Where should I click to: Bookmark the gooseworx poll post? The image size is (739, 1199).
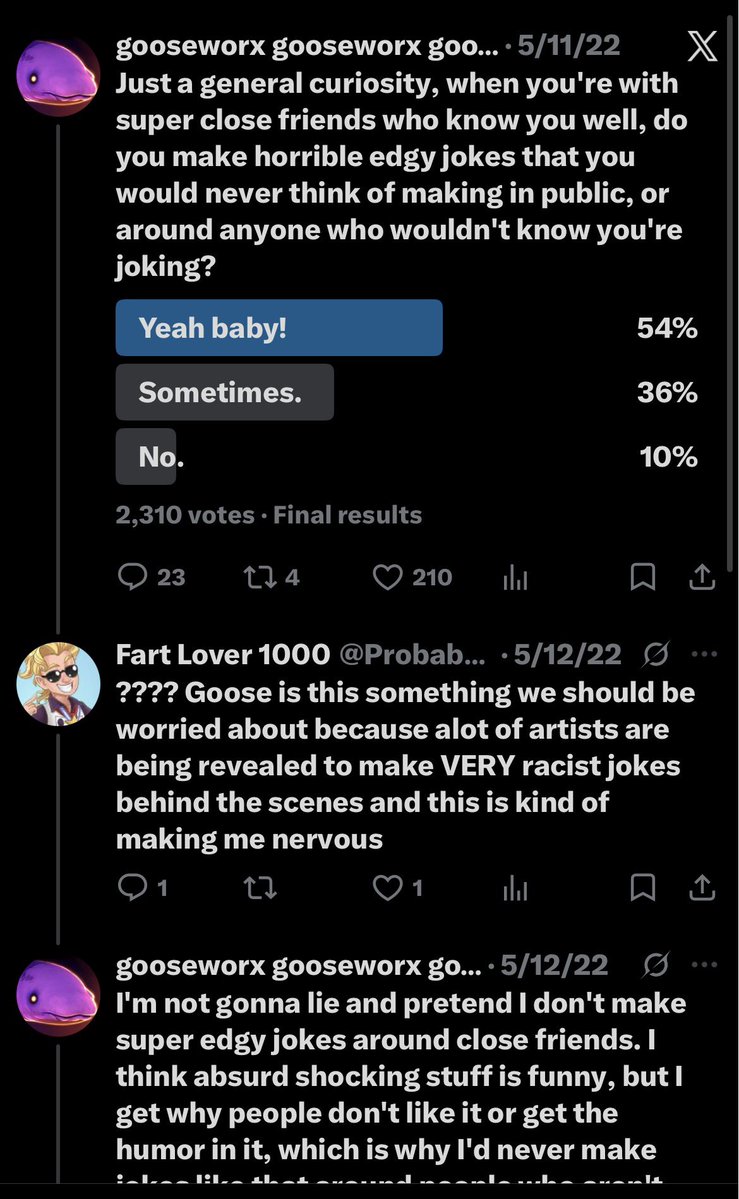pyautogui.click(x=642, y=577)
